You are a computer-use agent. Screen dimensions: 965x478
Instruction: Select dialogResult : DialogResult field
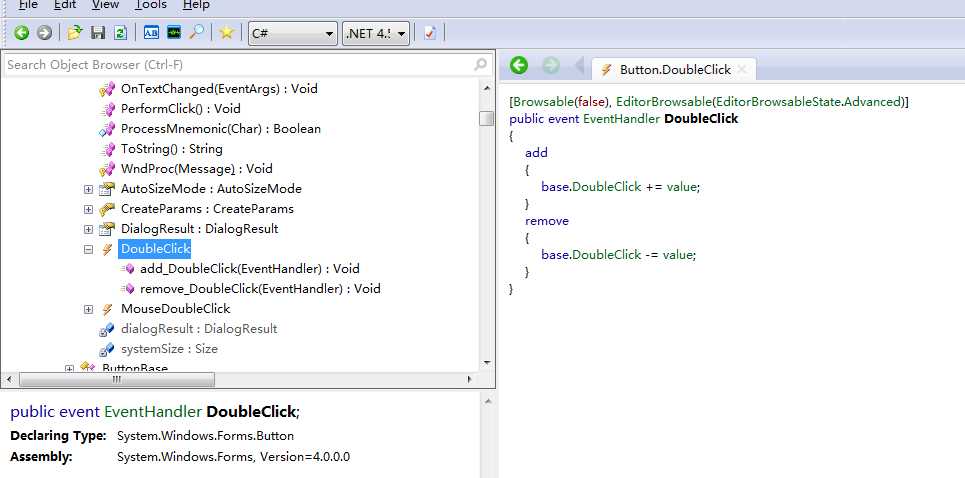[x=199, y=329]
